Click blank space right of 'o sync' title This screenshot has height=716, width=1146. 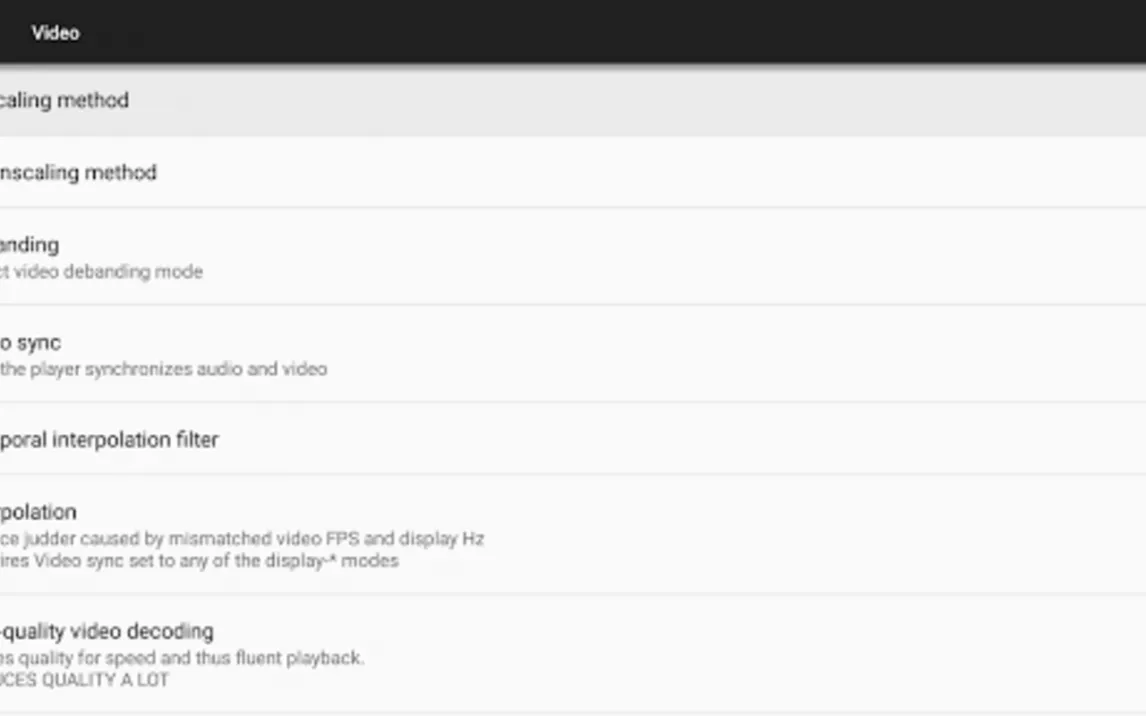[x=600, y=343]
